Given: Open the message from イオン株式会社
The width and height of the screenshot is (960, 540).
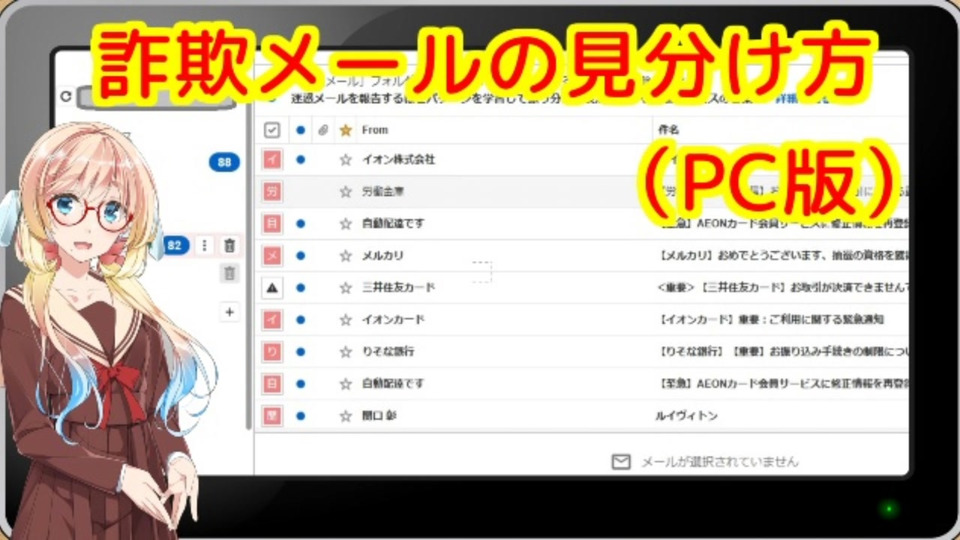Looking at the screenshot, I should (x=398, y=160).
